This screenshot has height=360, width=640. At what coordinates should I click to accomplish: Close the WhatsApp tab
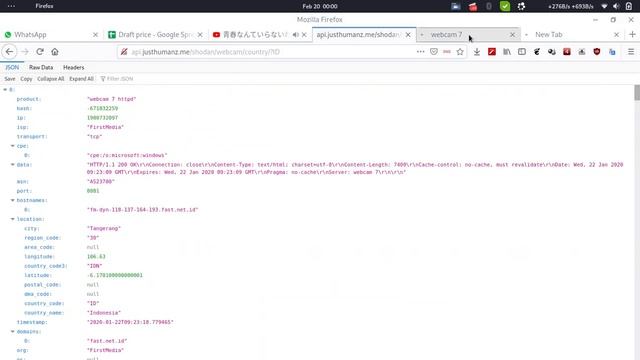click(x=96, y=35)
